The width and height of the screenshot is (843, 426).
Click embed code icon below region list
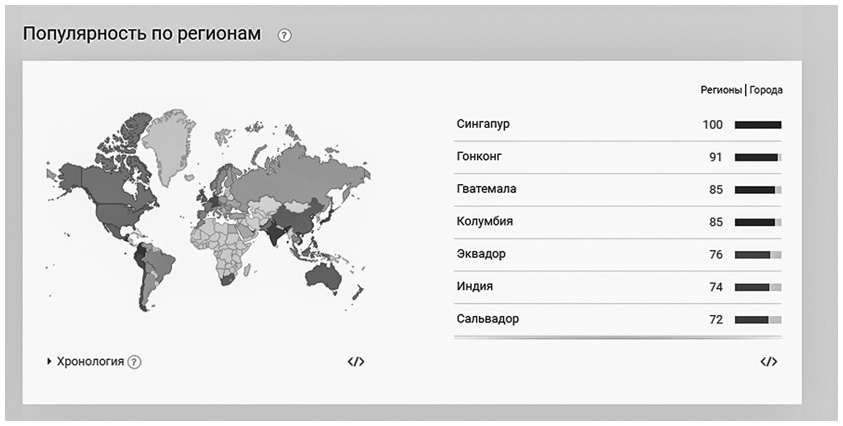click(768, 362)
